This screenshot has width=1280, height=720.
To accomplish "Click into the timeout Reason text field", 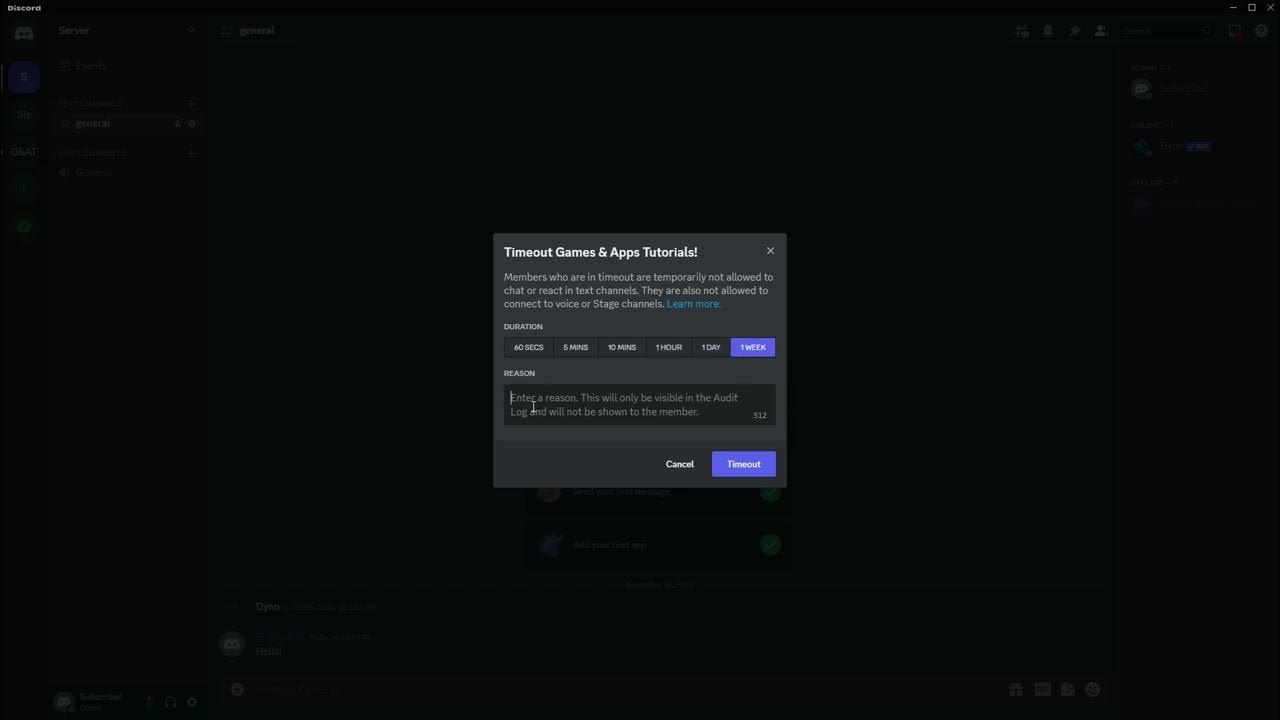I will [x=639, y=405].
